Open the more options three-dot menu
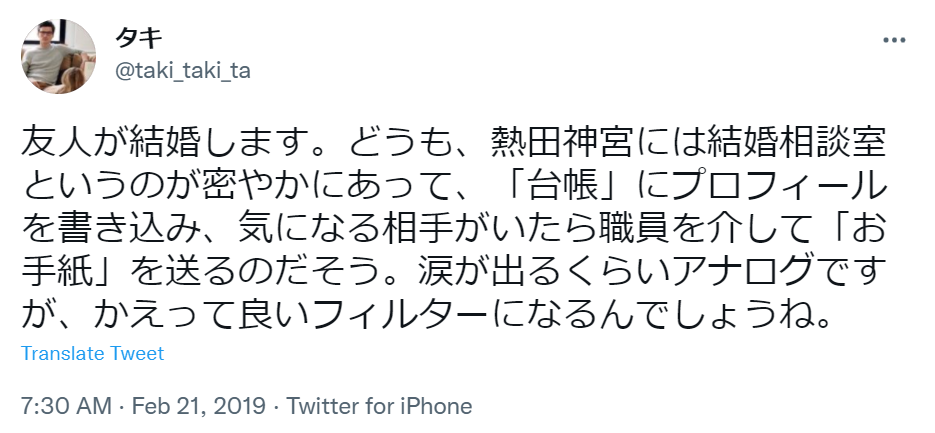 (893, 41)
